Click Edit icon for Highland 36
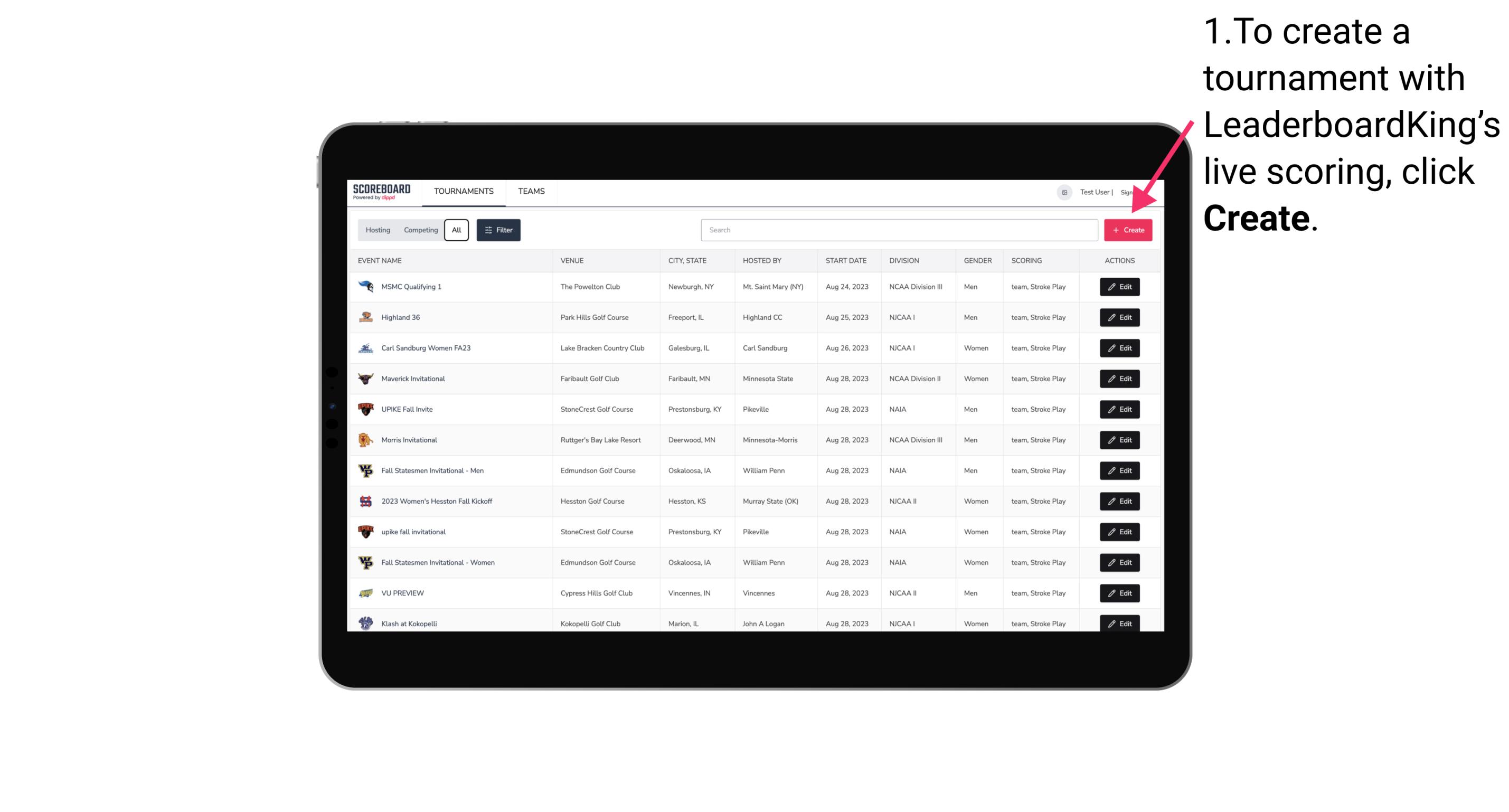The width and height of the screenshot is (1509, 812). point(1119,317)
